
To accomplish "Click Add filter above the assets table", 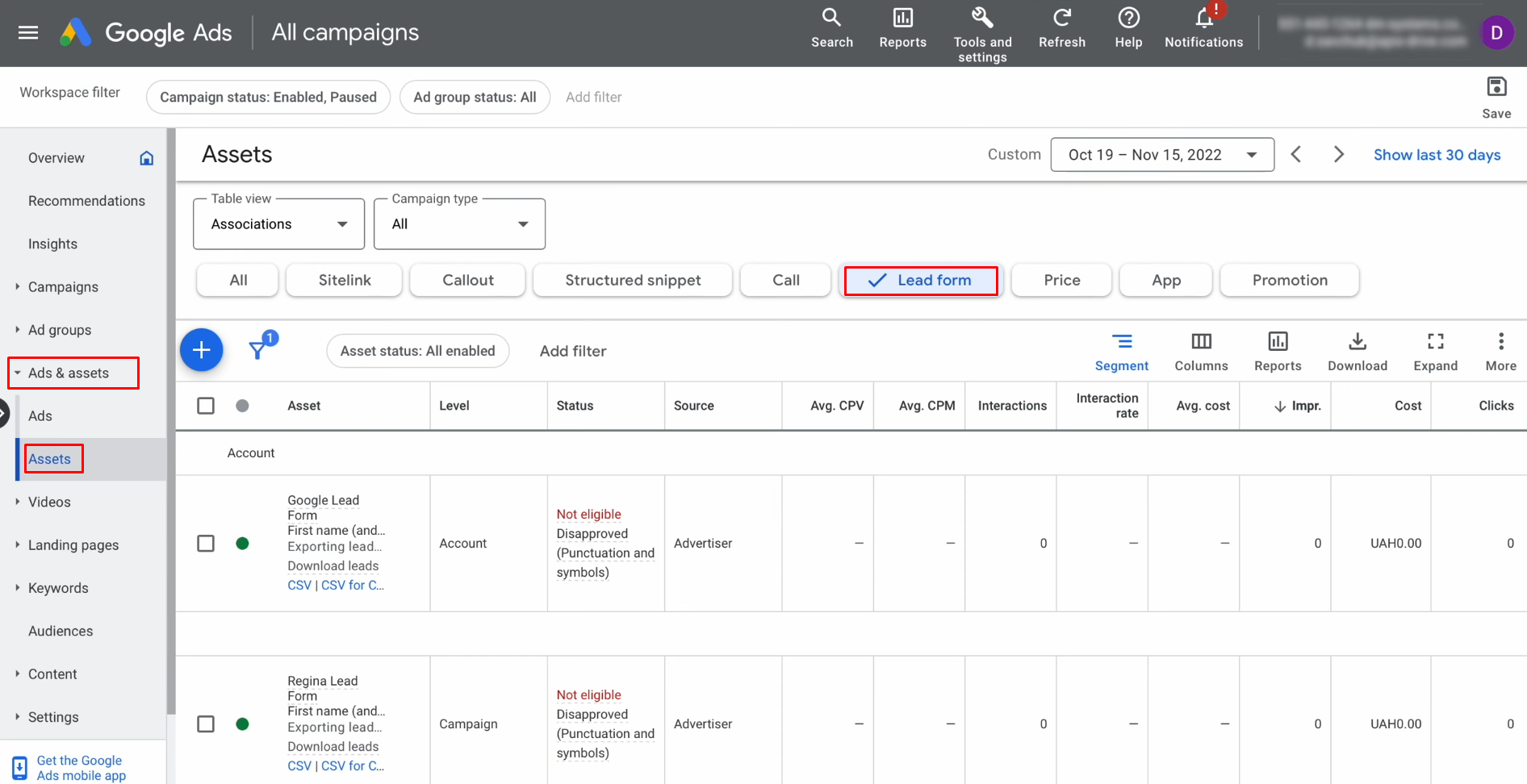I will click(573, 351).
